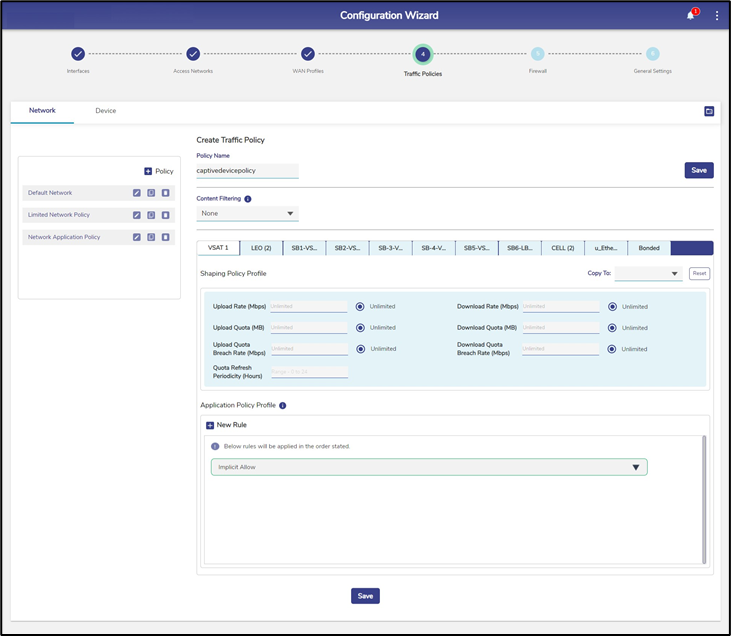Expand the Implicit Allow rule
This screenshot has height=636, width=731.
click(x=635, y=467)
